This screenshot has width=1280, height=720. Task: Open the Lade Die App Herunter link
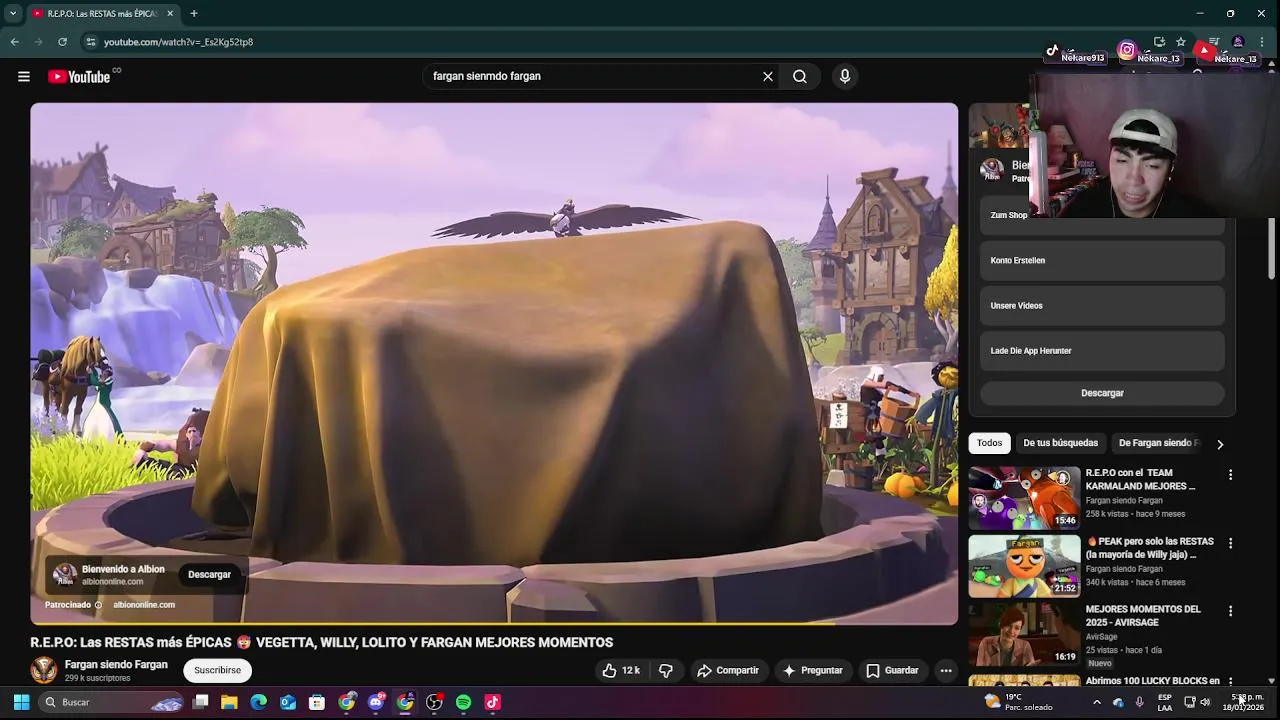1102,351
